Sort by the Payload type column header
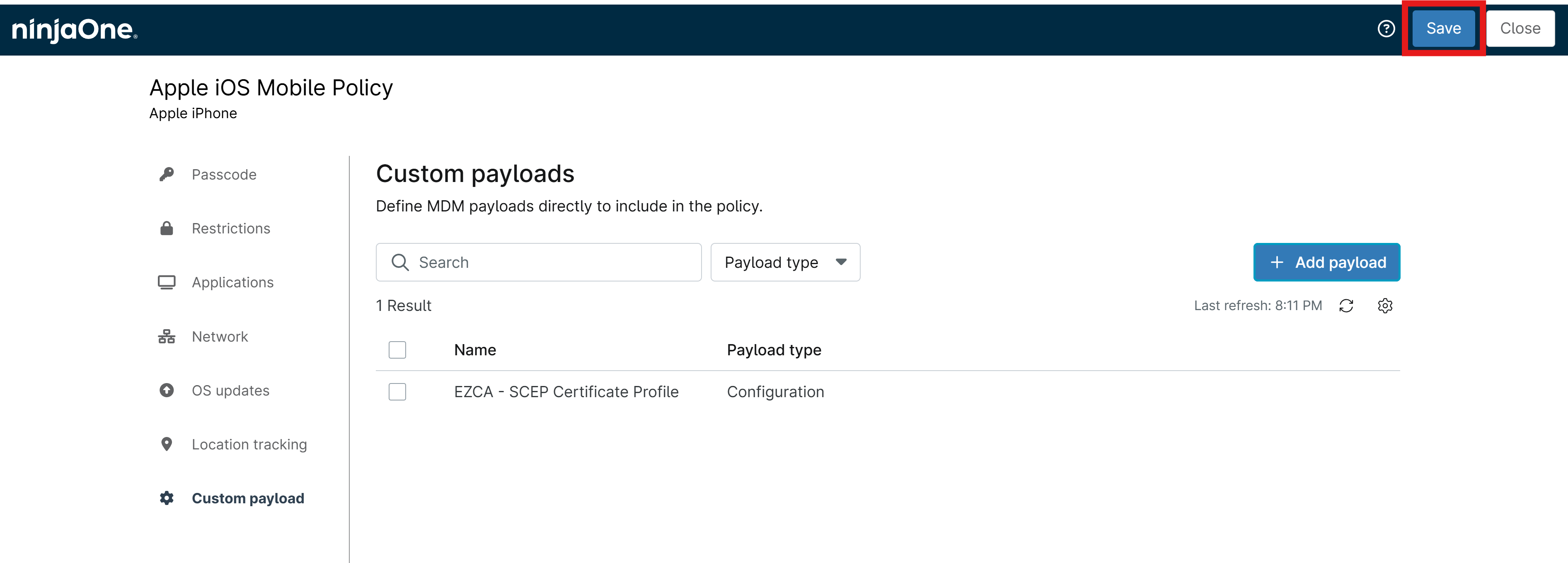The height and width of the screenshot is (563, 1568). [x=774, y=350]
